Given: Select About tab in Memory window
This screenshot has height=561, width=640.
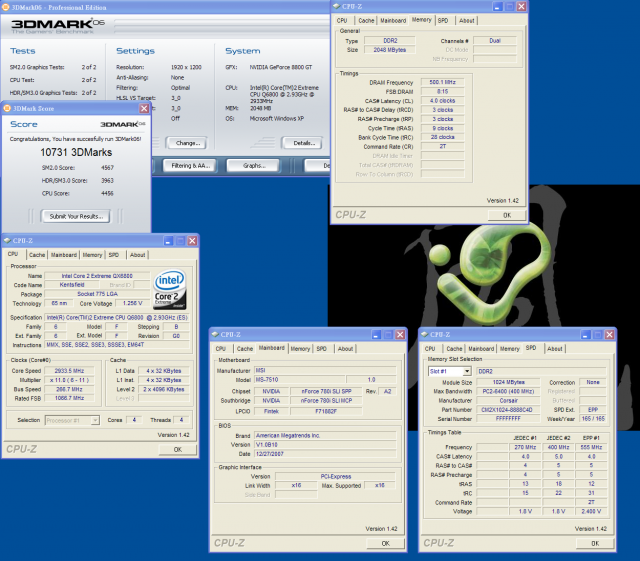Looking at the screenshot, I should click(467, 20).
